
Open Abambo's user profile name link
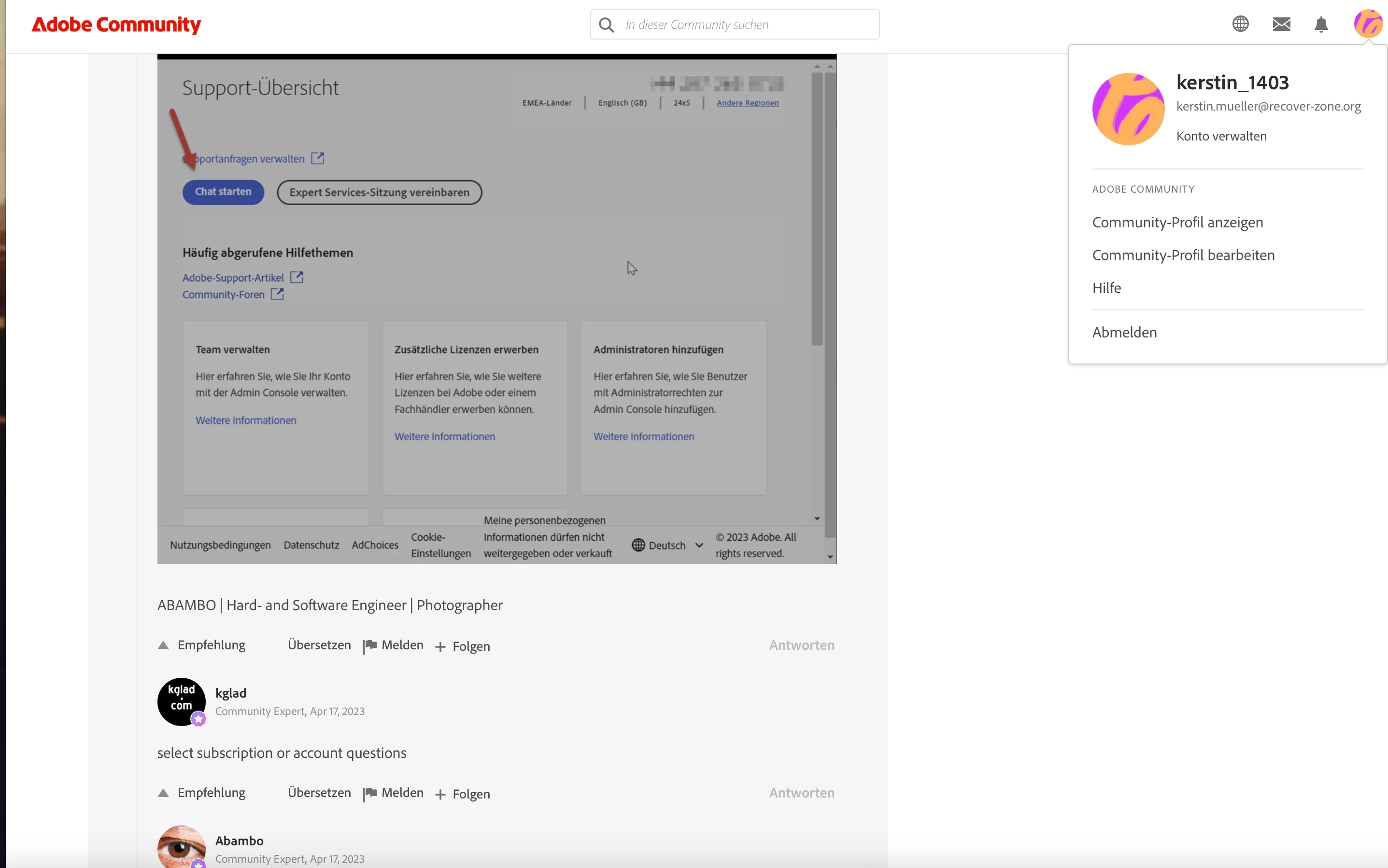click(x=239, y=840)
